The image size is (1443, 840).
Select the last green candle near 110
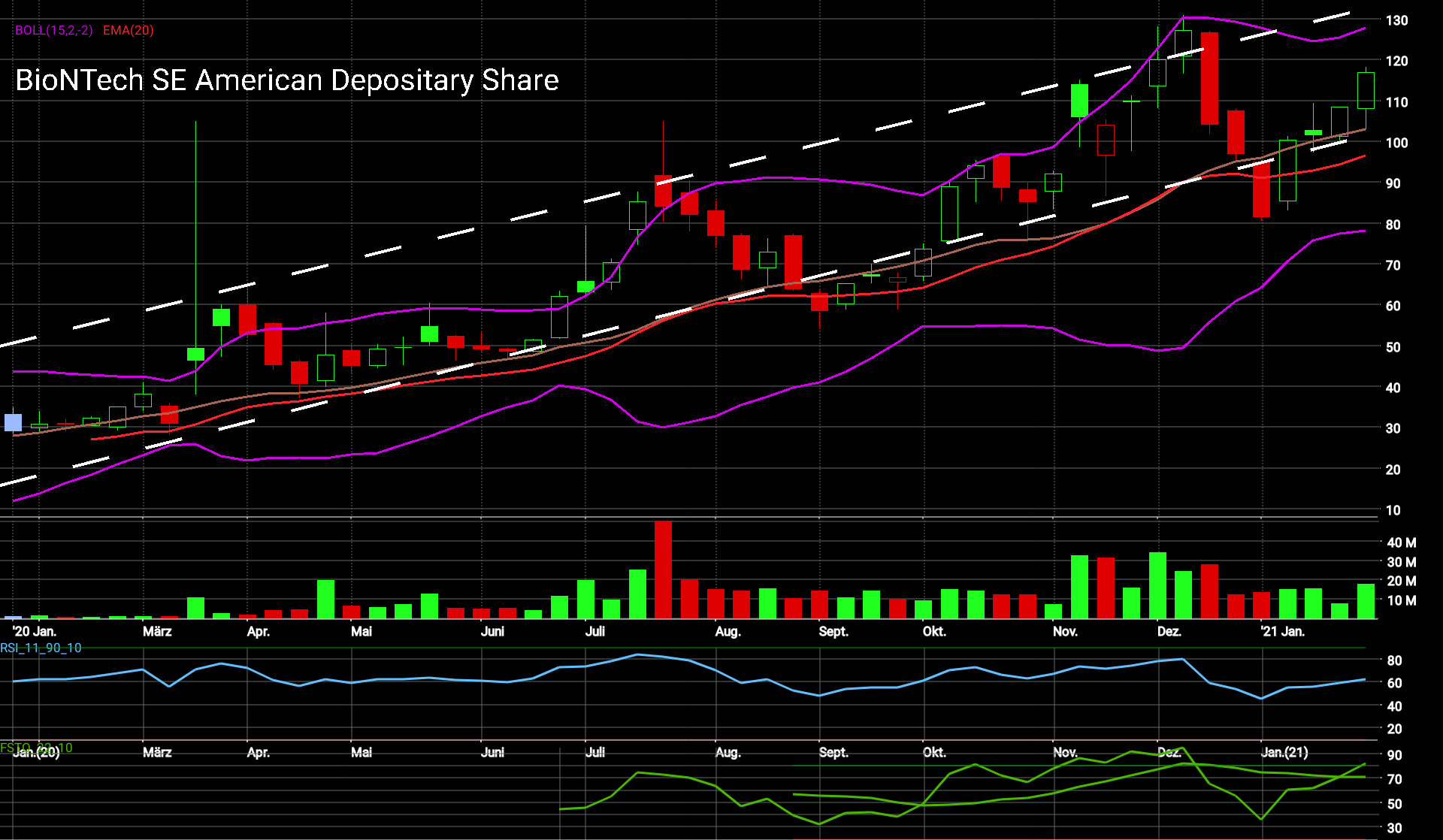(x=1366, y=90)
